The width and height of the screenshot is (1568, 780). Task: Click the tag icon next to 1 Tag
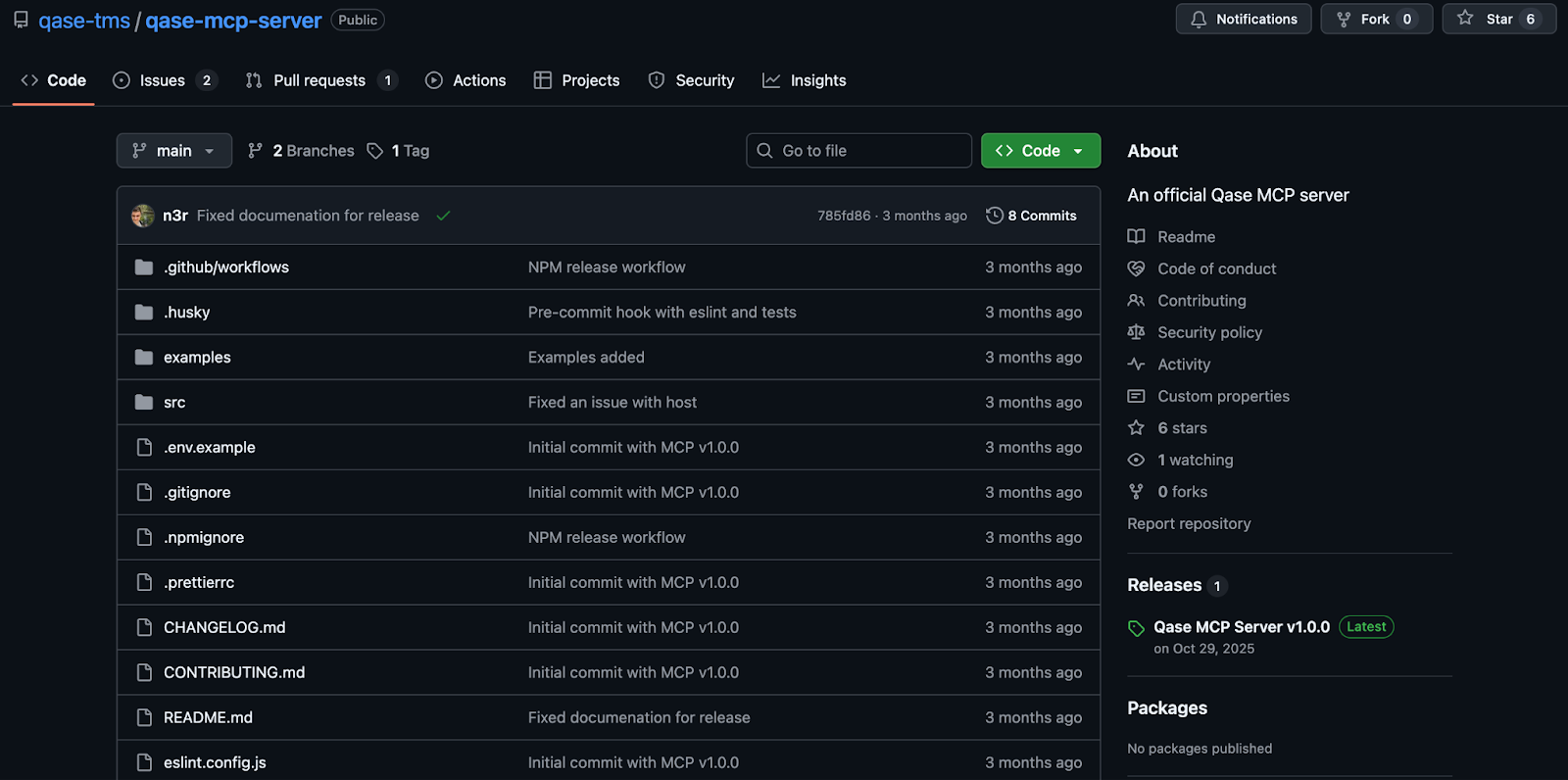(375, 151)
